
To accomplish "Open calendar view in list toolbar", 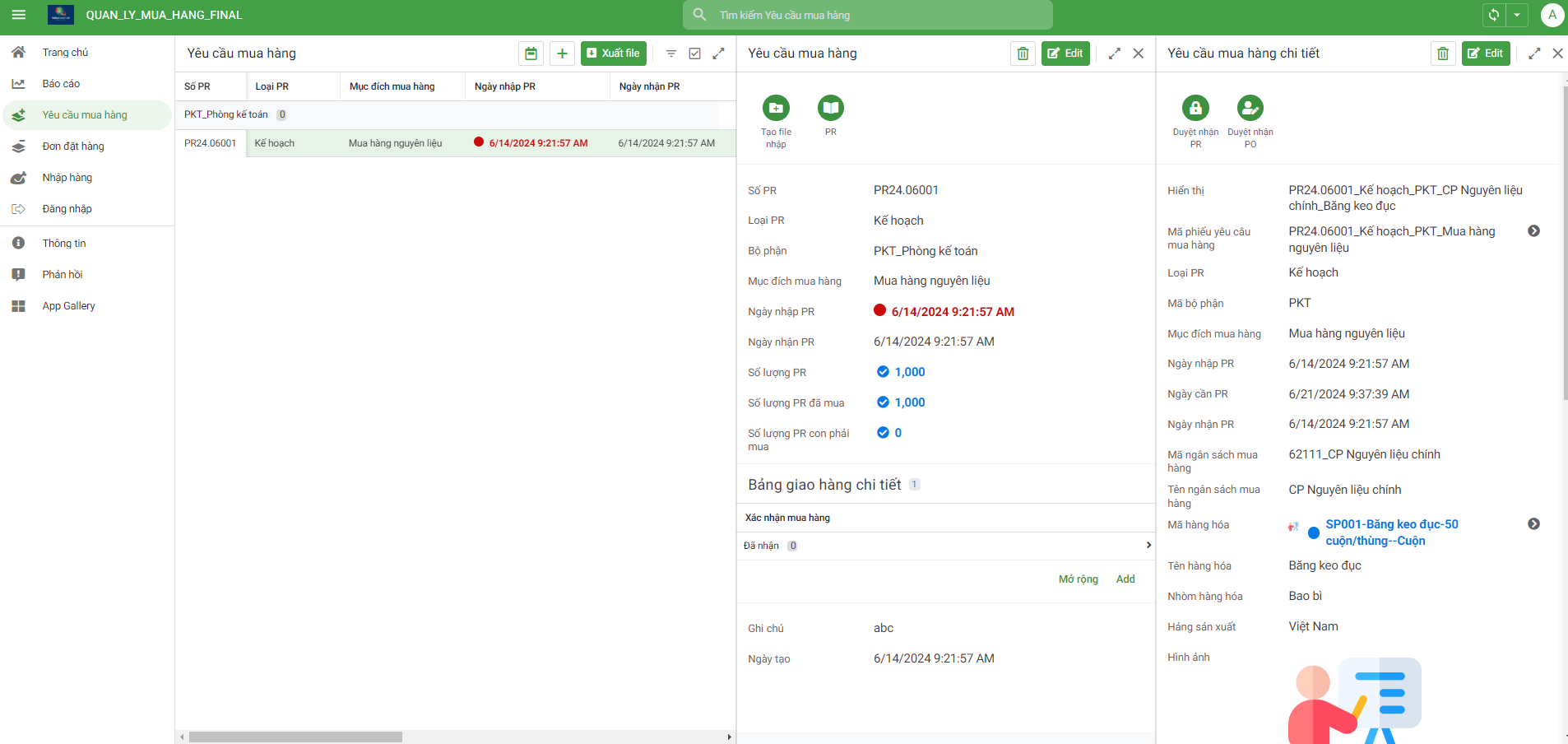I will [531, 53].
